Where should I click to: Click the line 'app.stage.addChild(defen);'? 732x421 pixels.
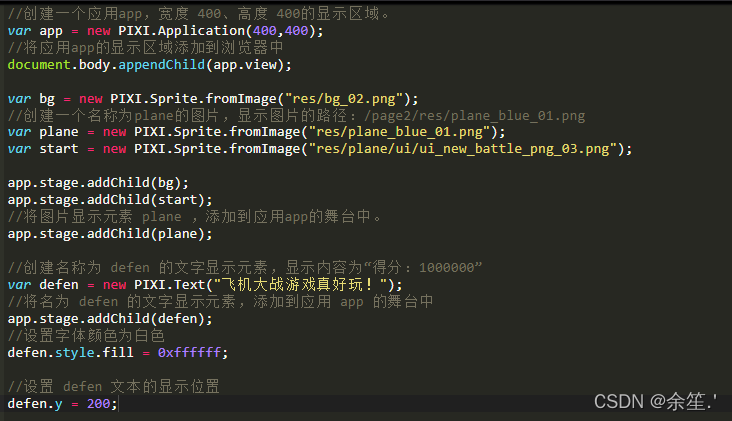click(x=110, y=319)
